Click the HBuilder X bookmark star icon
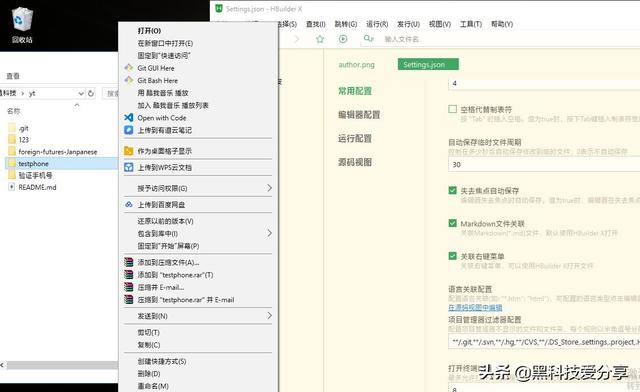The height and width of the screenshot is (392, 640). (x=320, y=39)
